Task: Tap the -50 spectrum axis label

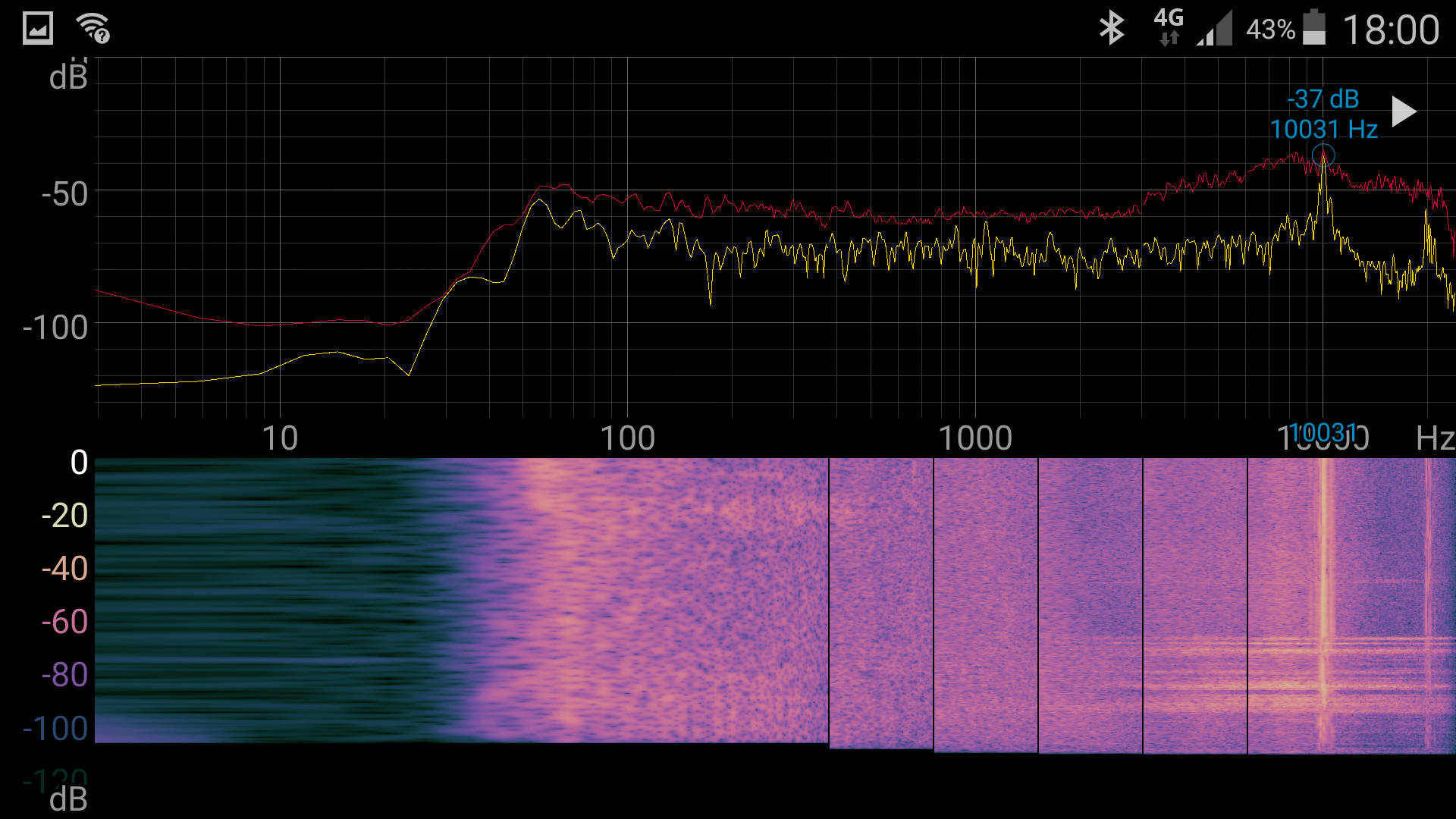Action: [x=64, y=194]
